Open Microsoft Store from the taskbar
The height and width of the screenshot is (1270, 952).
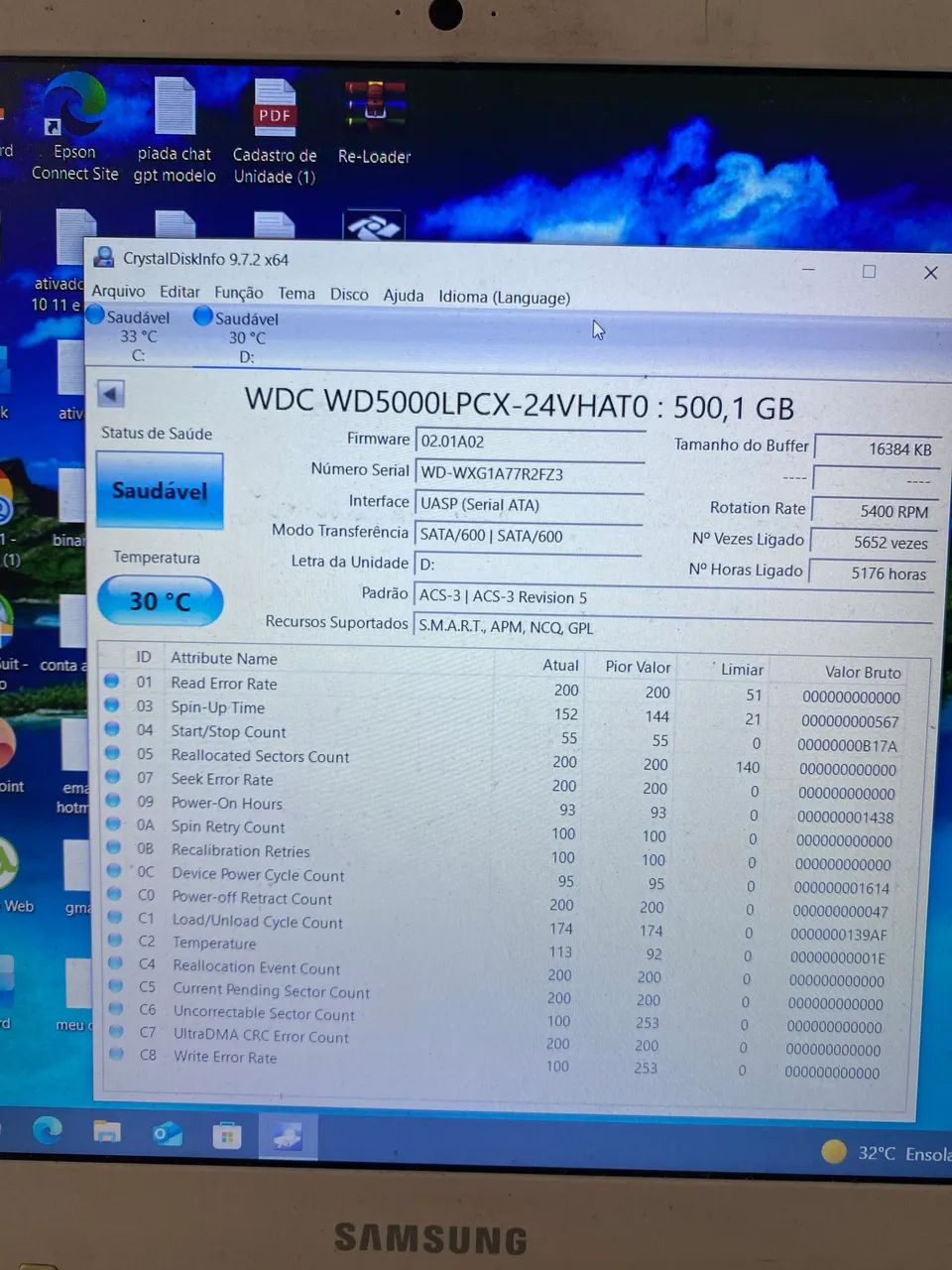[x=227, y=1135]
